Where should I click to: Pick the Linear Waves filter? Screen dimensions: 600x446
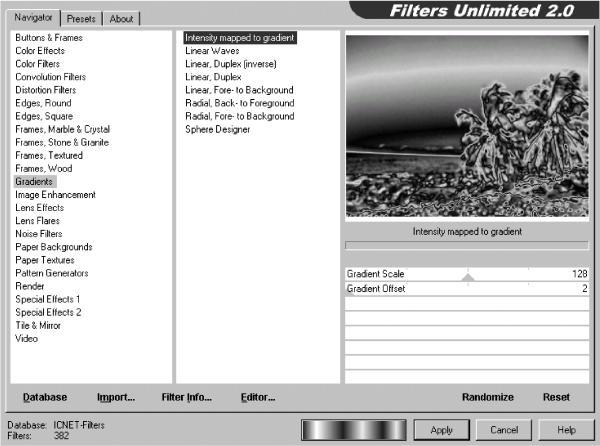point(212,51)
